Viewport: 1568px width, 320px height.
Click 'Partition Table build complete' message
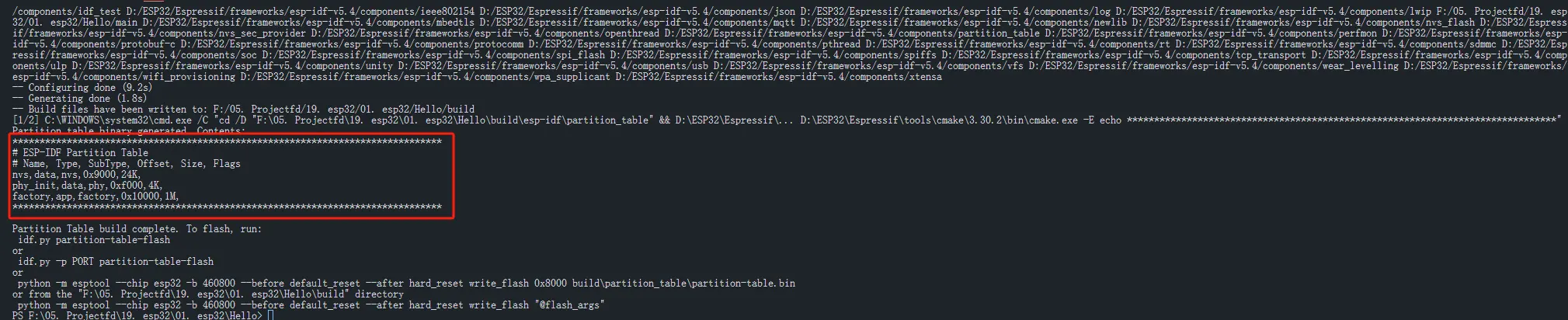(x=137, y=229)
